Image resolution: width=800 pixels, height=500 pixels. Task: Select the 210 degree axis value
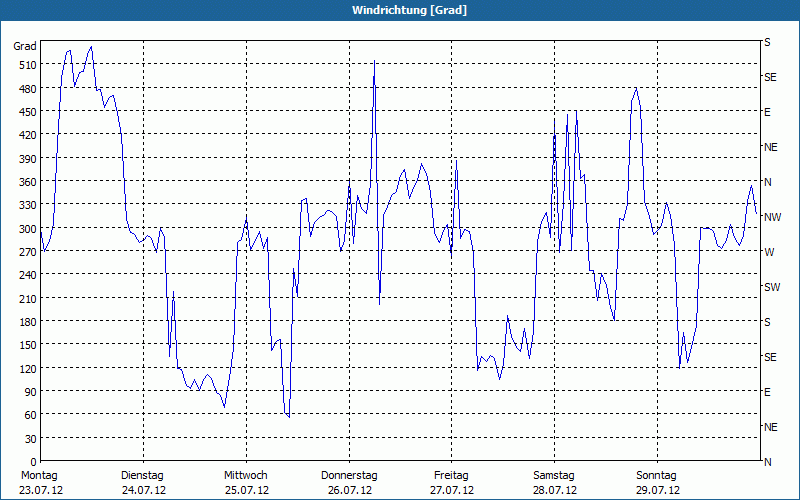29,298
